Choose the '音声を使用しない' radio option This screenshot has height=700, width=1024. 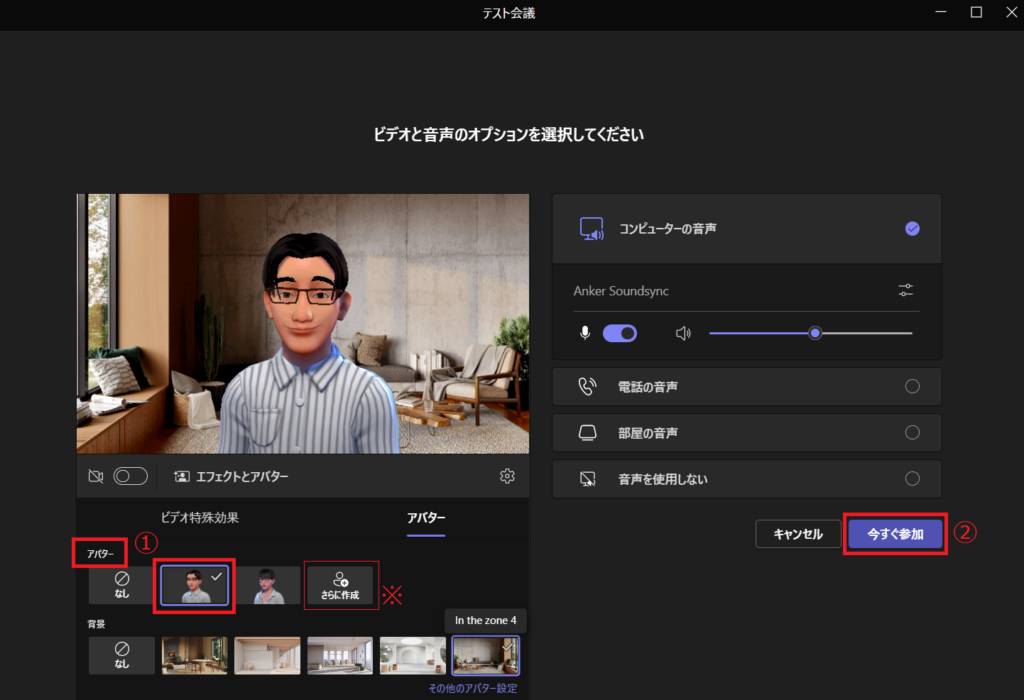click(x=911, y=479)
